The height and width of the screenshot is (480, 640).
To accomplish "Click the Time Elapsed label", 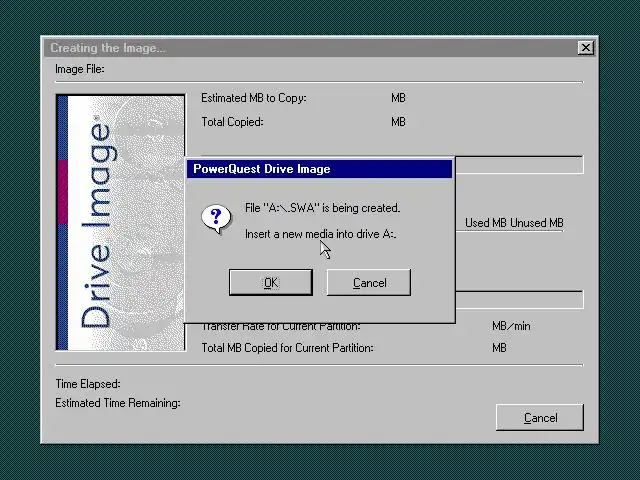I will (88, 384).
